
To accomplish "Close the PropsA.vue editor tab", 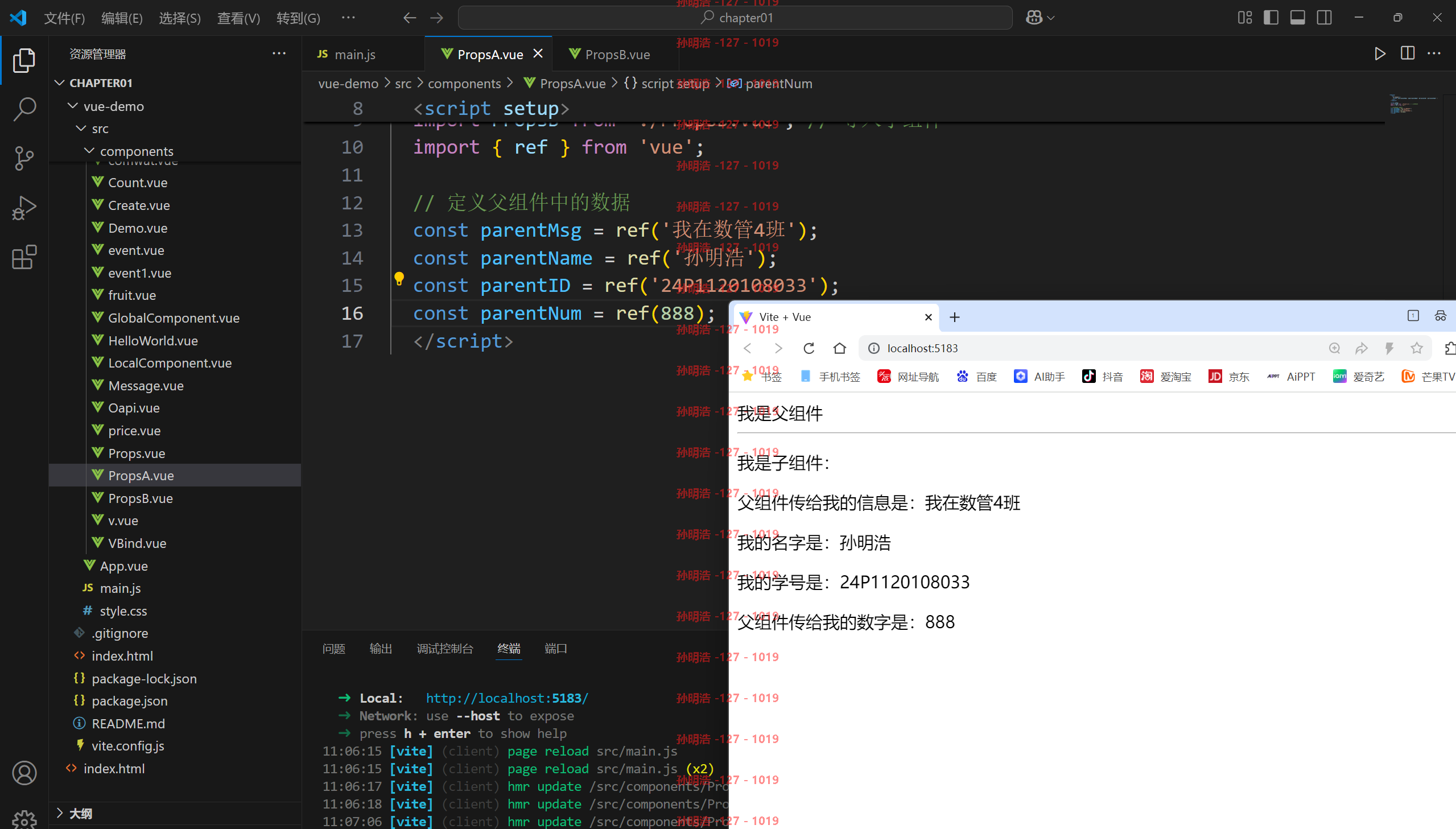I will (x=538, y=53).
